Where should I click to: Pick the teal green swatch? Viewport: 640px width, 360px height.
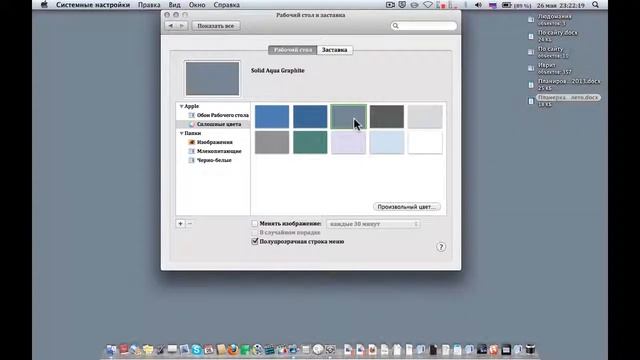[x=310, y=142]
